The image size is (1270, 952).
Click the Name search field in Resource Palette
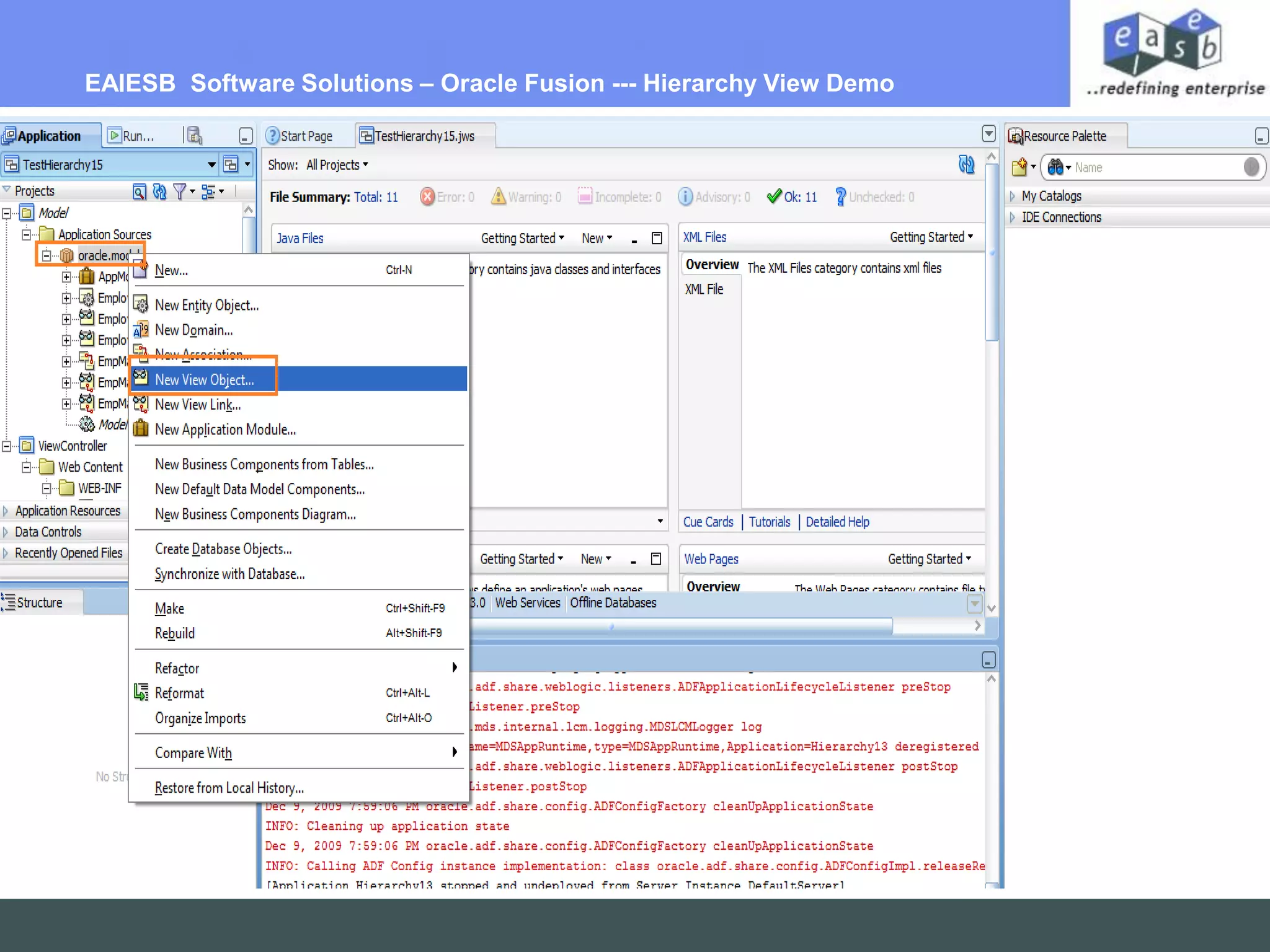tap(1157, 167)
